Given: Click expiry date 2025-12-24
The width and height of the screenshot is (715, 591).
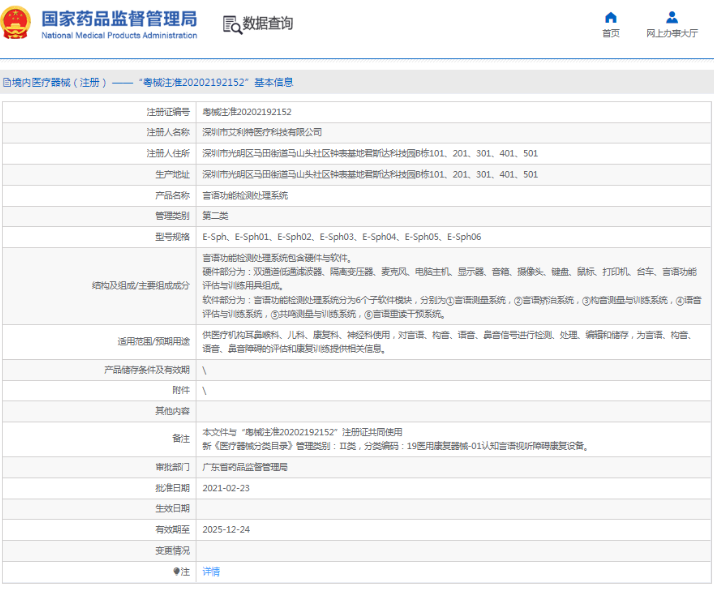Looking at the screenshot, I should 226,529.
